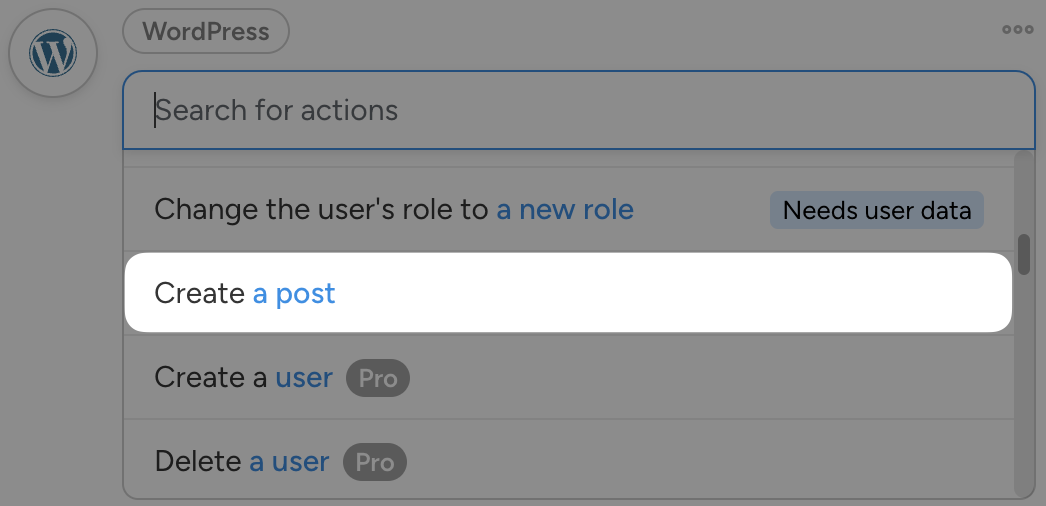Screen dimensions: 1046x506
Task: Click 'a user' link in Delete row
Action: tap(289, 461)
